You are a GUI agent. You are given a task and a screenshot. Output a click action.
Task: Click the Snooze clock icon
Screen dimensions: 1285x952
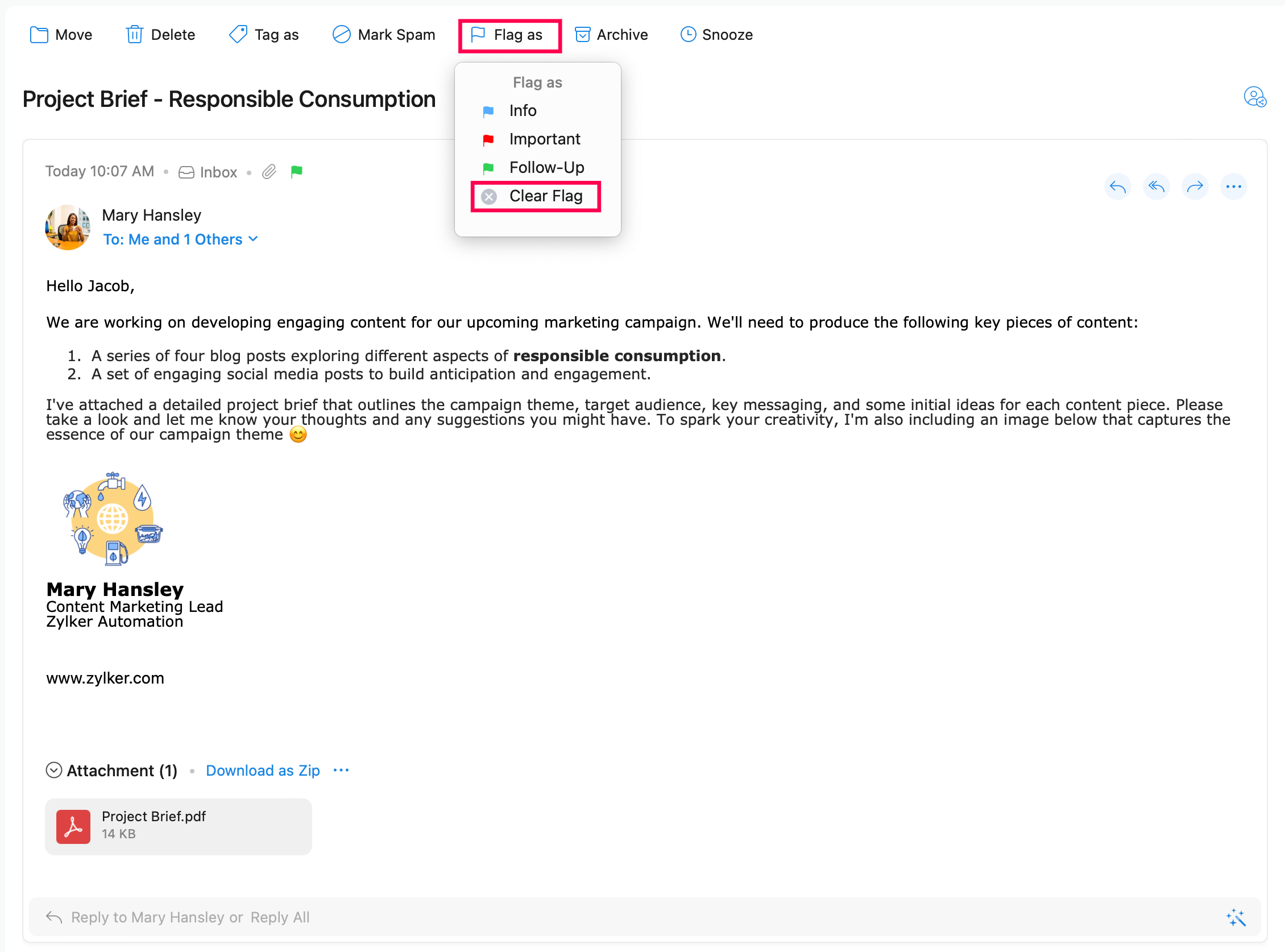688,35
